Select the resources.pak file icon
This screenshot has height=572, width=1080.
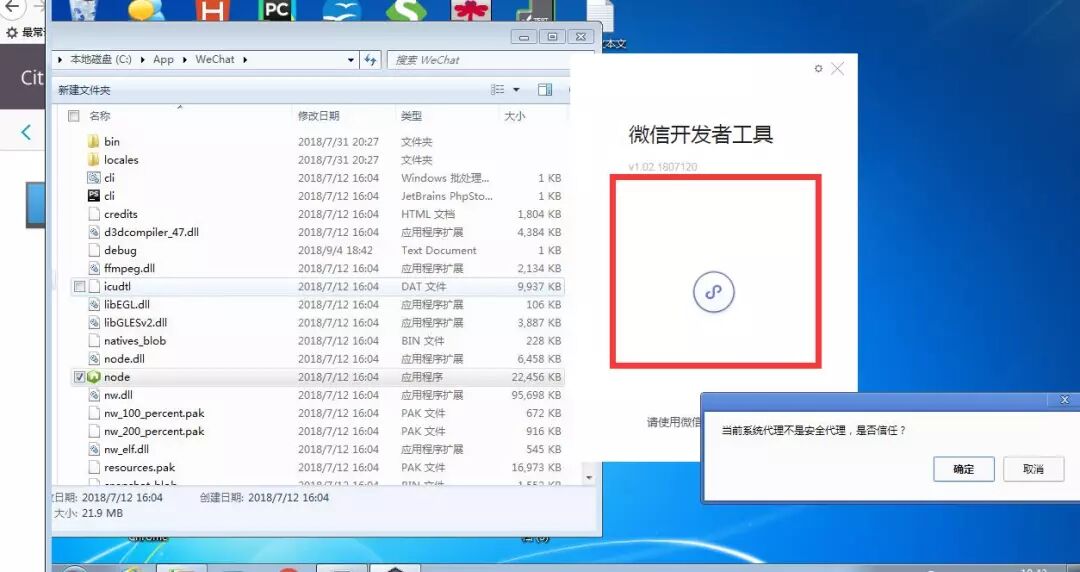(x=94, y=467)
